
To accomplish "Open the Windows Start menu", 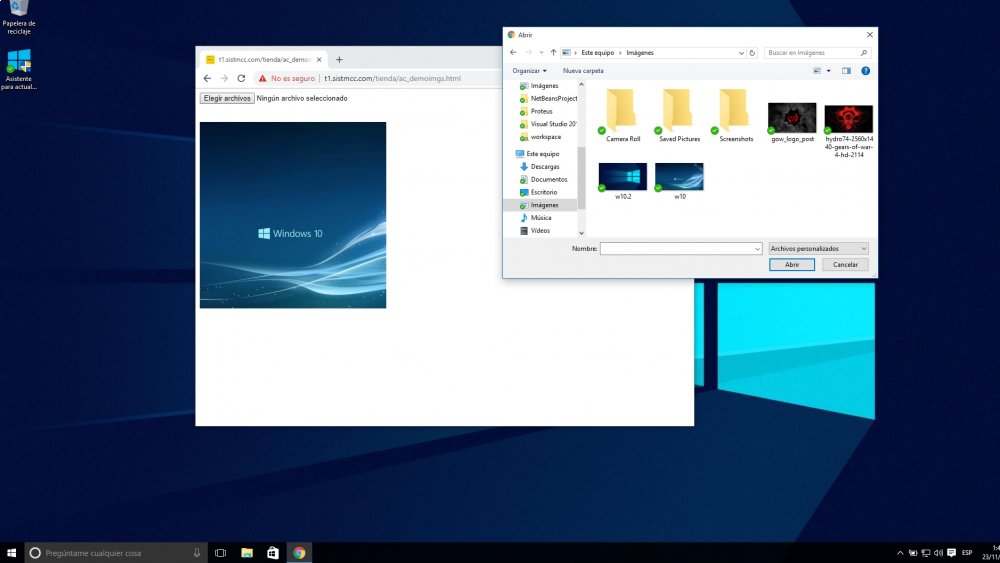I will [11, 553].
